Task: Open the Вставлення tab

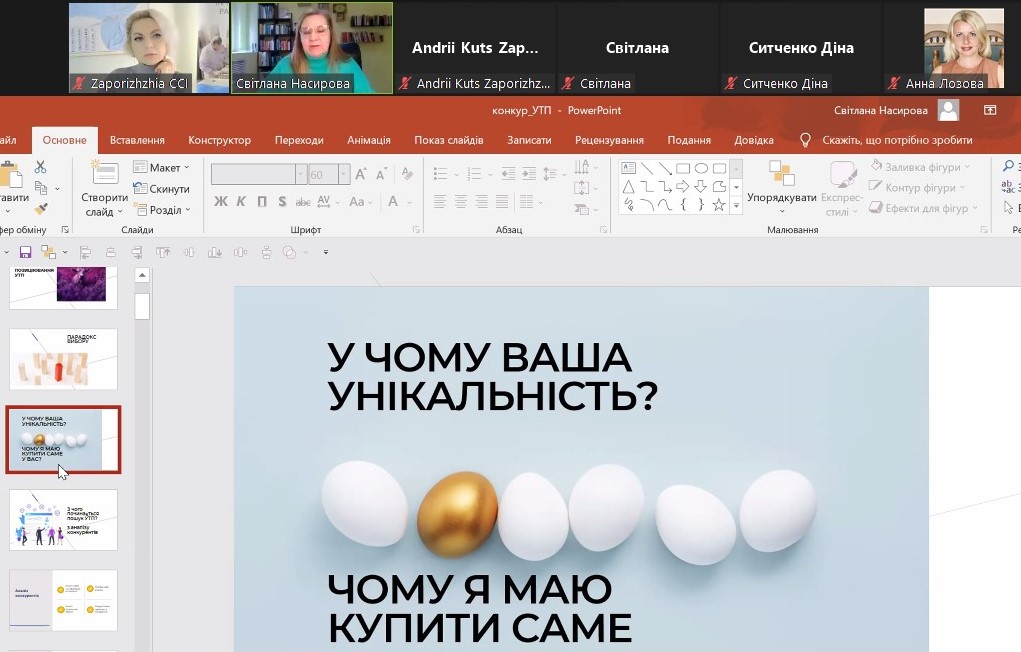Action: point(137,140)
